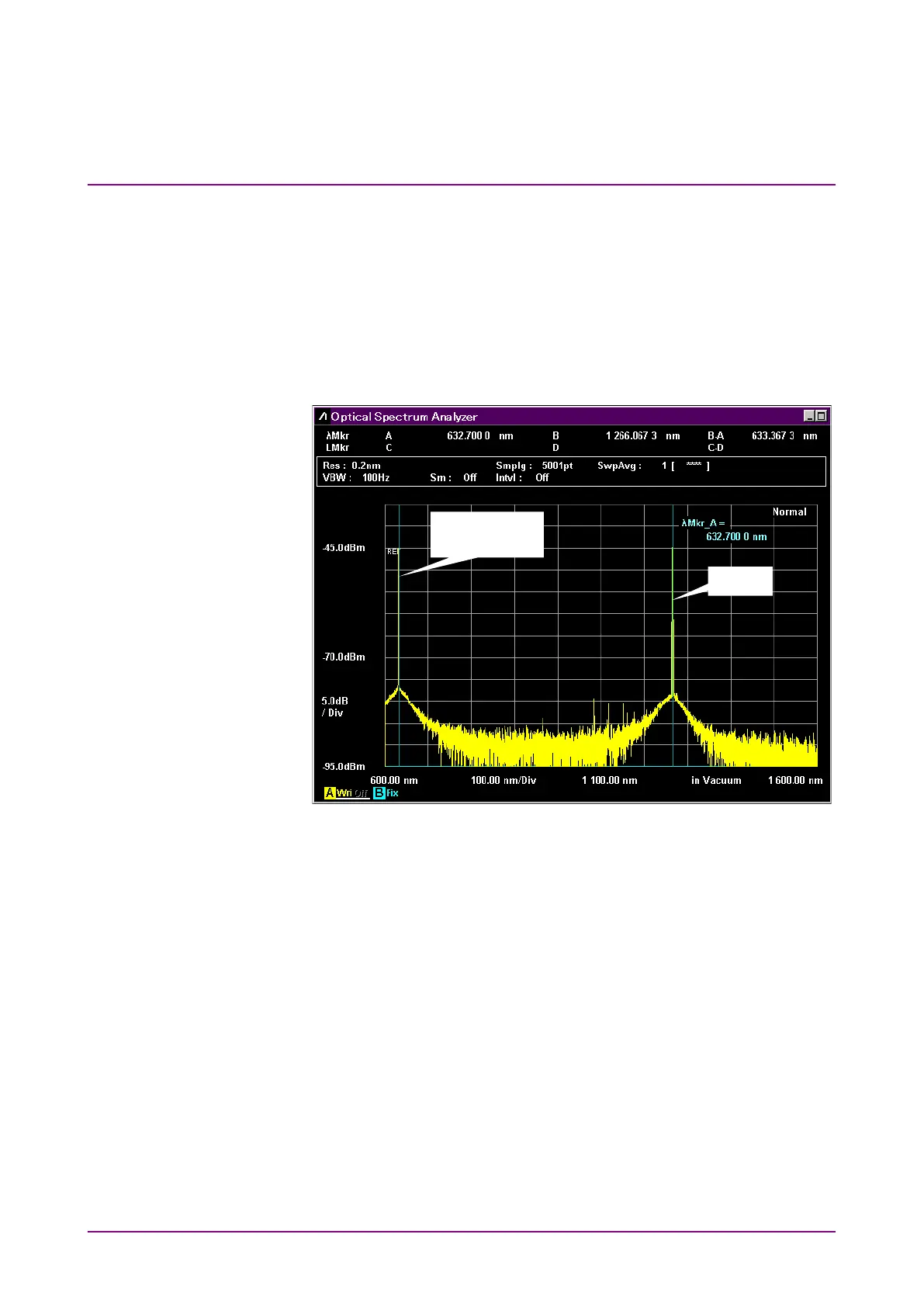The width and height of the screenshot is (924, 1307).
Task: Click the marker A value 632.700 0
Action: tap(469, 436)
